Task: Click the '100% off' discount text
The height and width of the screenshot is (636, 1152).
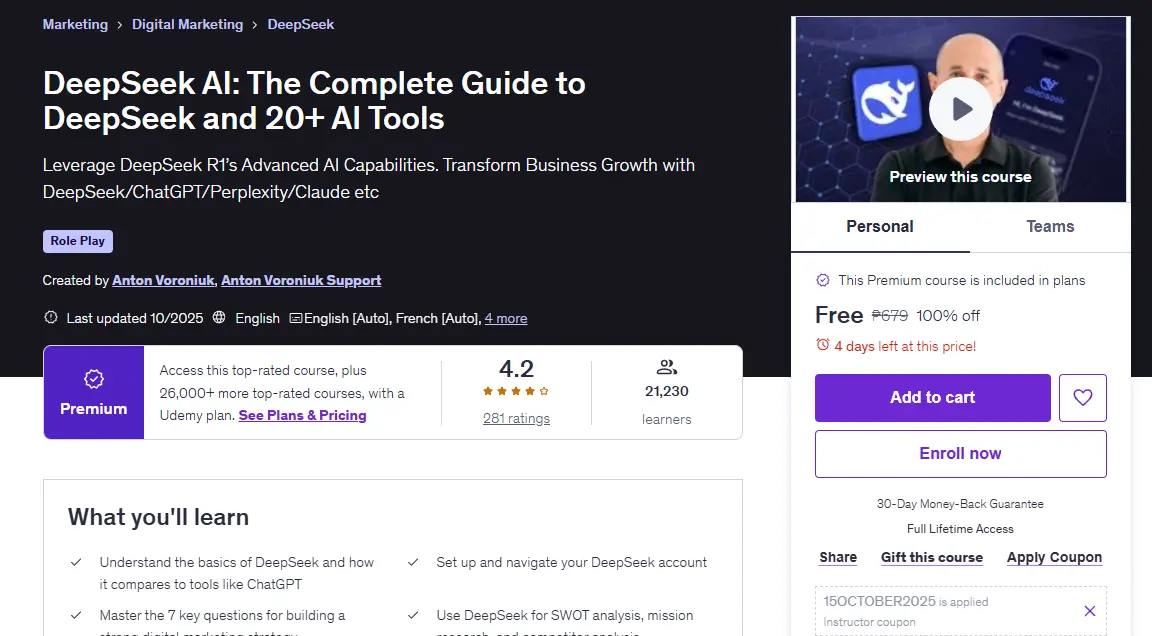Action: tap(948, 316)
